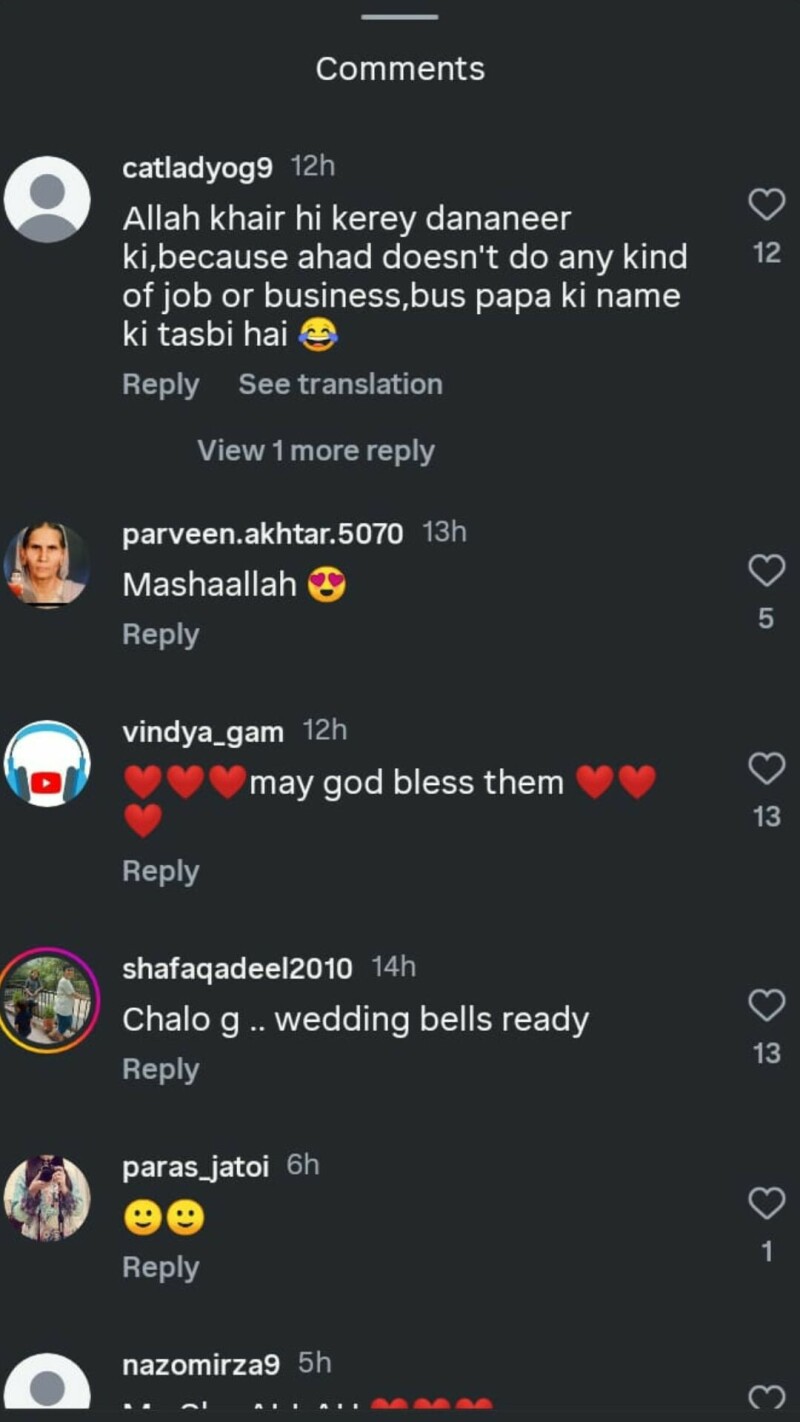Expand 'View 1 more reply' thread
The image size is (800, 1422).
click(315, 451)
